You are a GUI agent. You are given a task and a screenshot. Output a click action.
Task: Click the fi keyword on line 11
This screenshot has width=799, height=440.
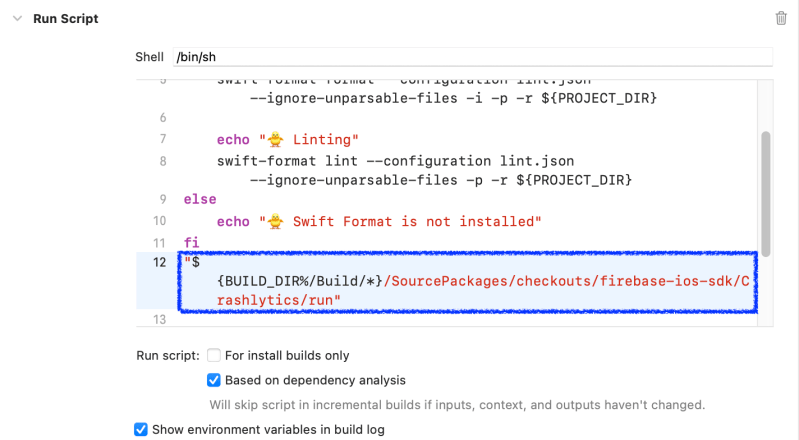[191, 242]
